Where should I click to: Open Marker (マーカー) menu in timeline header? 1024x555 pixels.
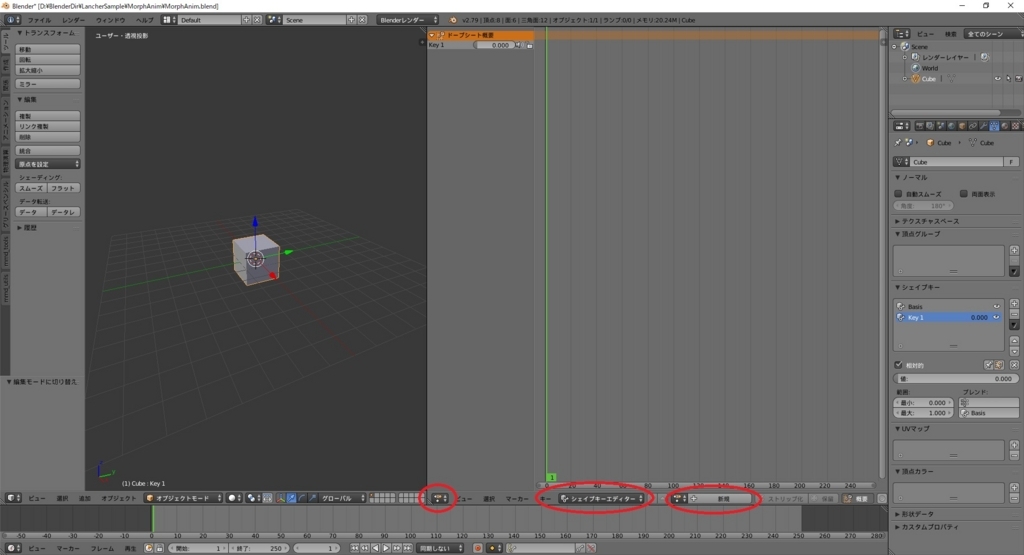(x=68, y=548)
